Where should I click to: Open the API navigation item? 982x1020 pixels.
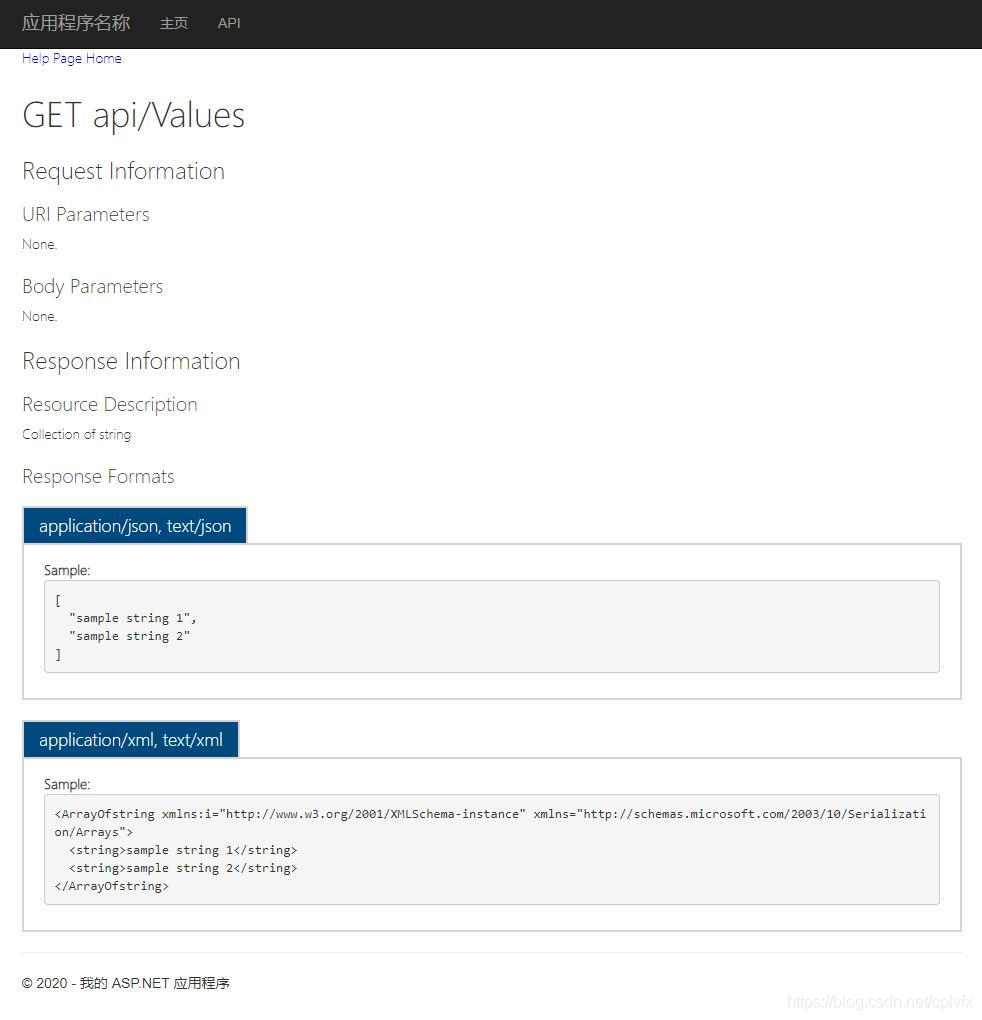(x=229, y=23)
